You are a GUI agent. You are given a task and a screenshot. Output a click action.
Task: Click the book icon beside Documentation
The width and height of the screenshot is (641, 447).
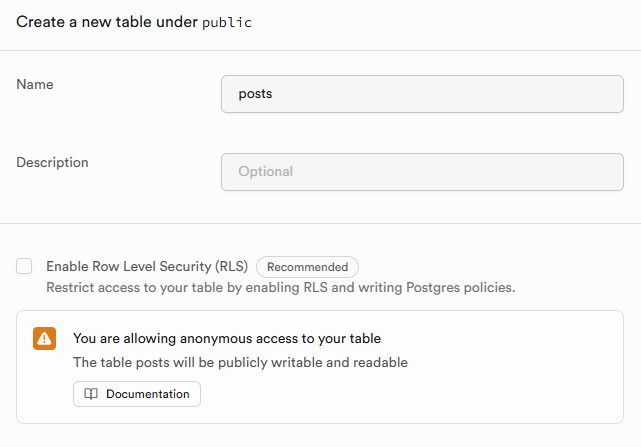(91, 394)
